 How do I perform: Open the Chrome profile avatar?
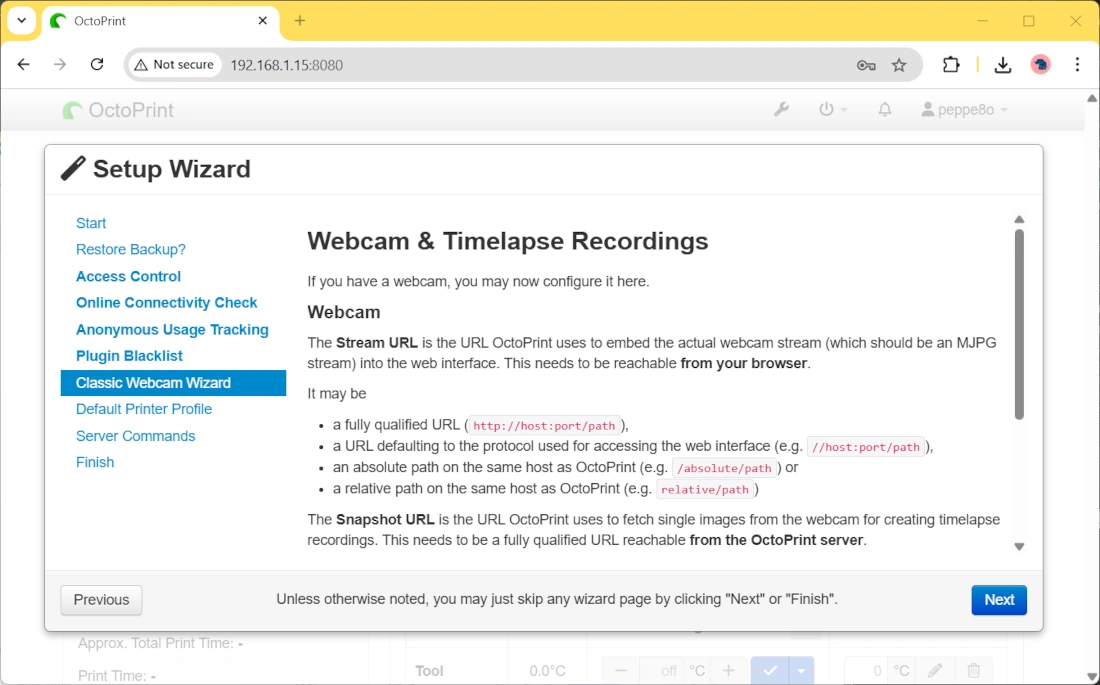1040,65
